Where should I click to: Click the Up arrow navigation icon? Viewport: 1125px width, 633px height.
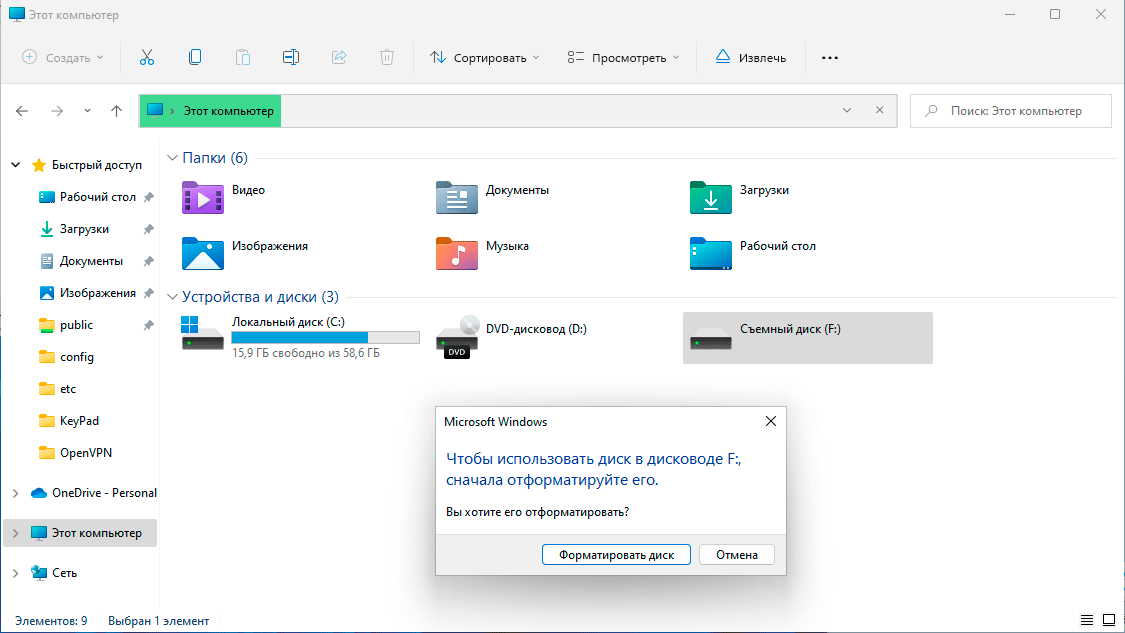click(117, 111)
